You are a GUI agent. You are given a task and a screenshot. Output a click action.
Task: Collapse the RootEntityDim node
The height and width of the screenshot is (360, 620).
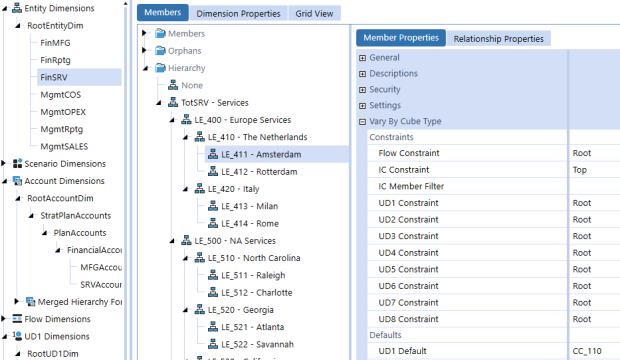(18, 26)
